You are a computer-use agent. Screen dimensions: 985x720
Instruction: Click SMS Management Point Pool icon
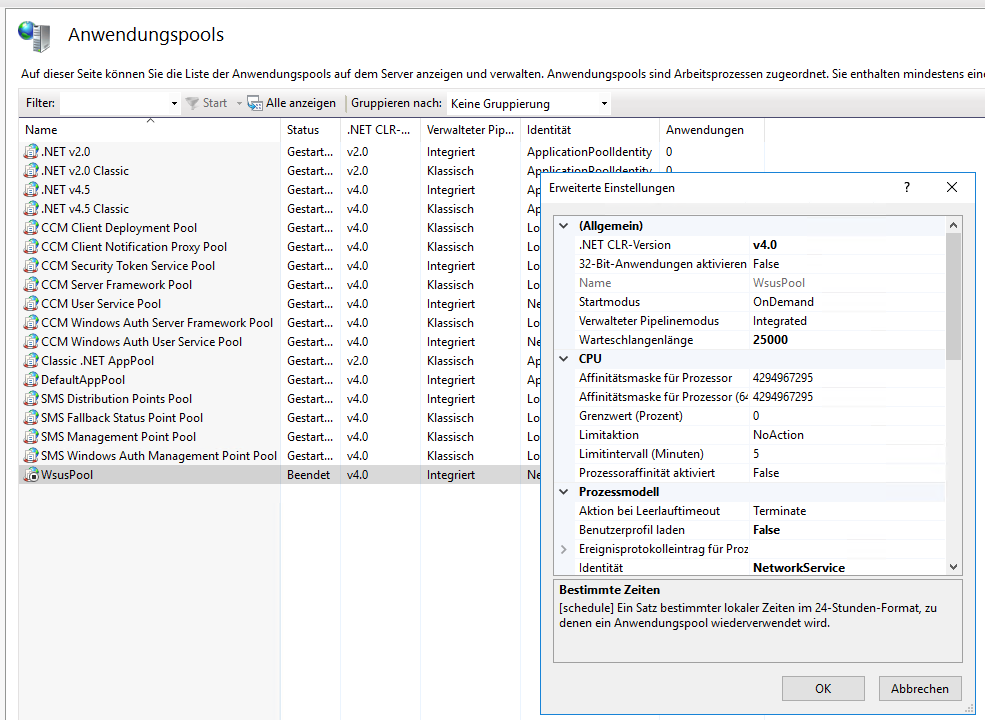31,437
